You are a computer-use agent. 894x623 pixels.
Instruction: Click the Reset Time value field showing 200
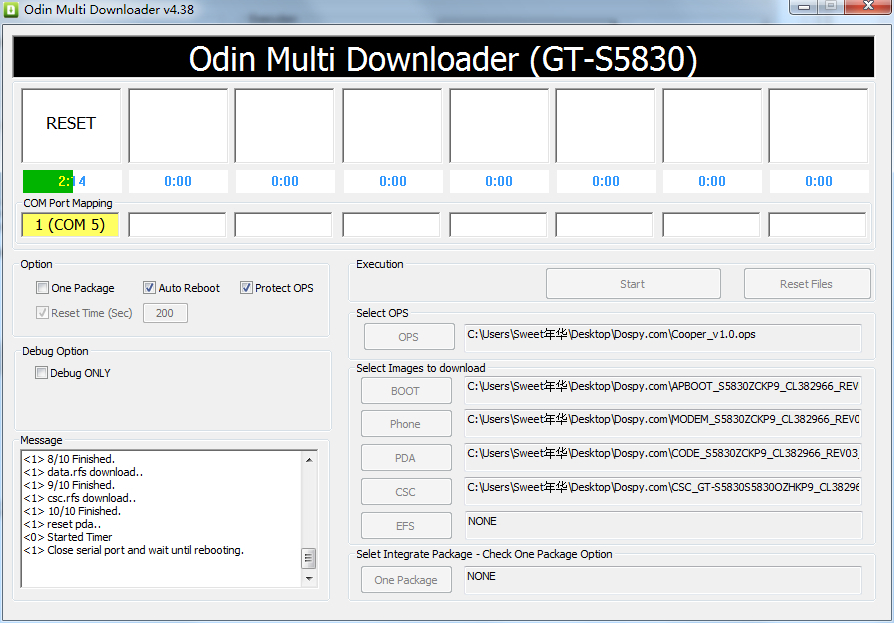165,313
